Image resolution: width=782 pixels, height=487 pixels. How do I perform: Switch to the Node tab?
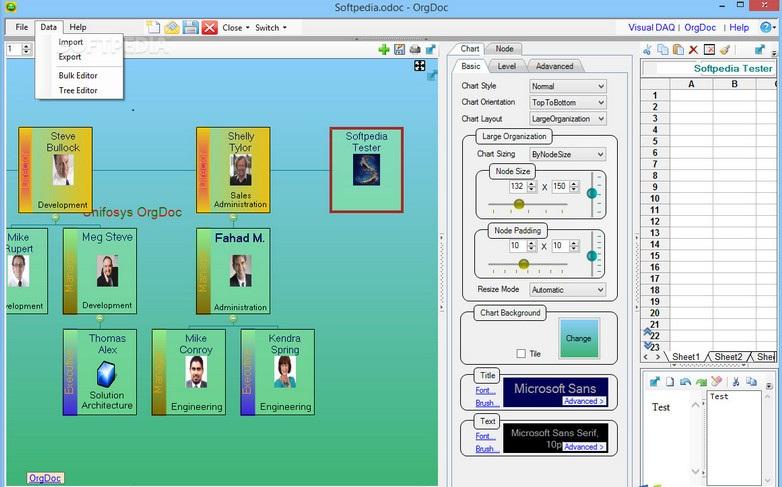point(504,48)
